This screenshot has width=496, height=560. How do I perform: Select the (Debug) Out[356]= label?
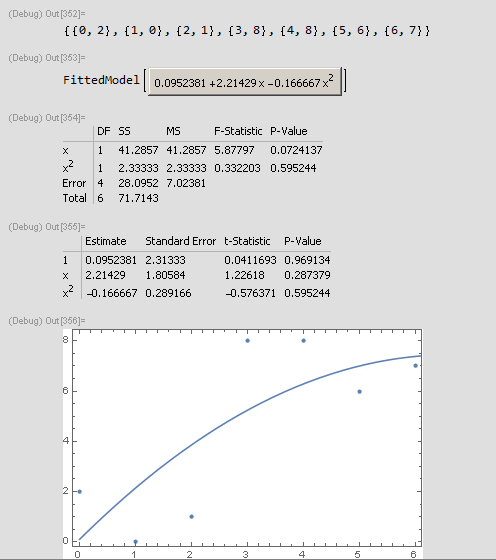[x=47, y=321]
